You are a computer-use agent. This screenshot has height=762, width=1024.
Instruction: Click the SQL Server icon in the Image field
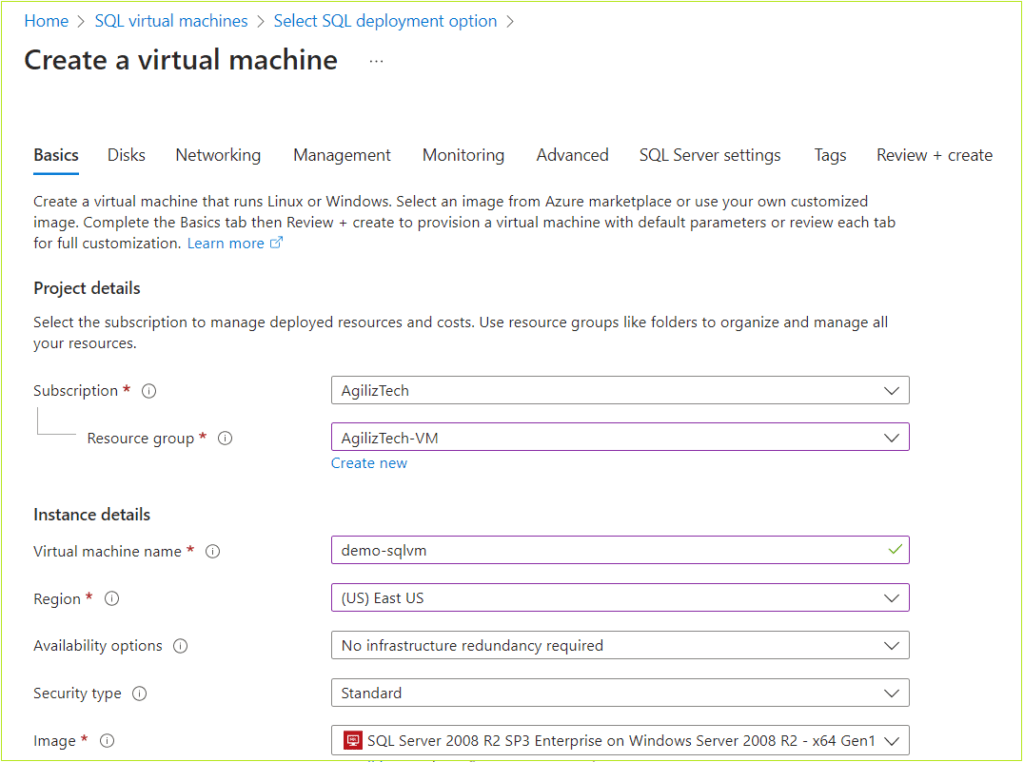tap(351, 740)
